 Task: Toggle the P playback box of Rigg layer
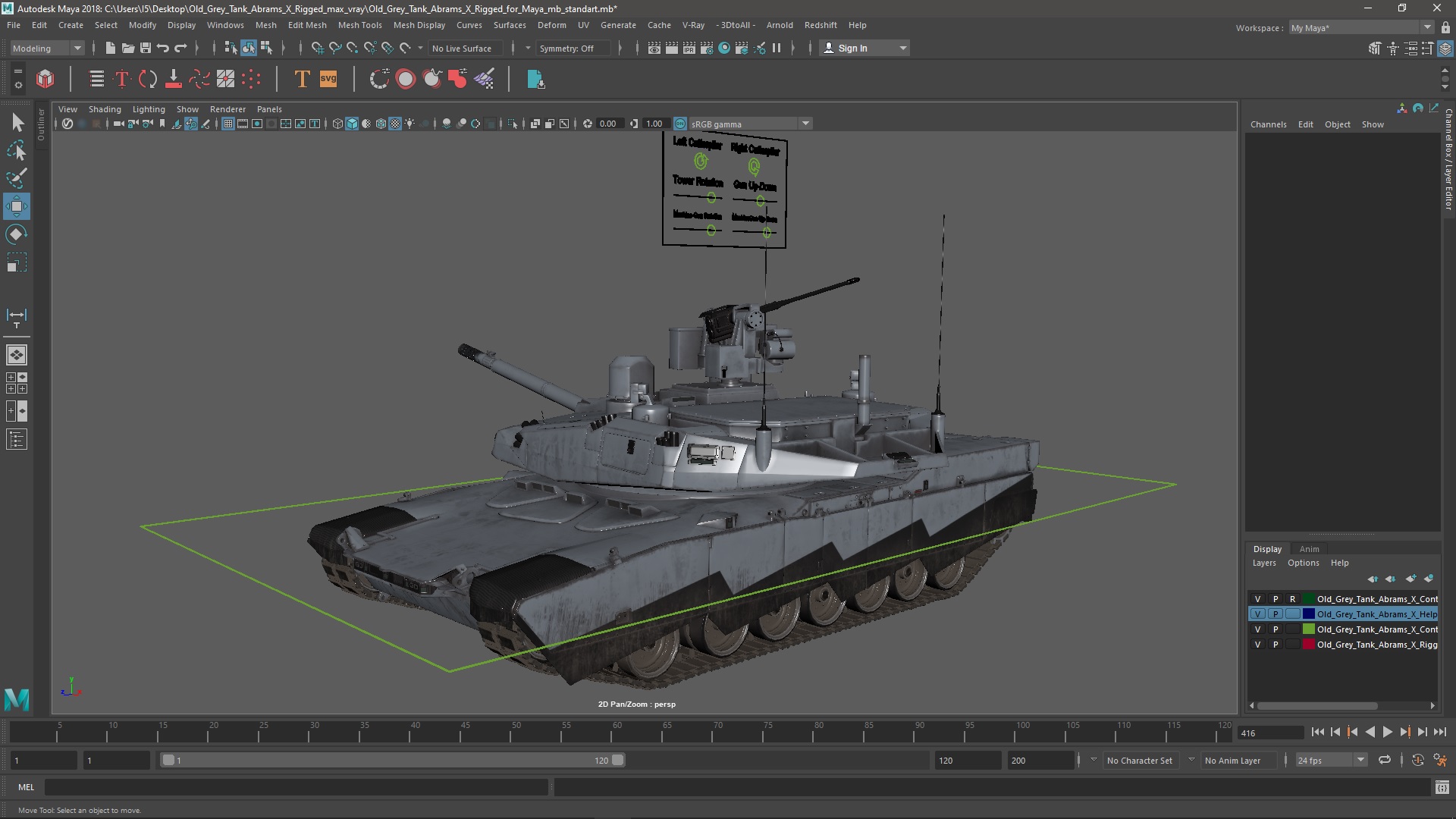(1276, 645)
